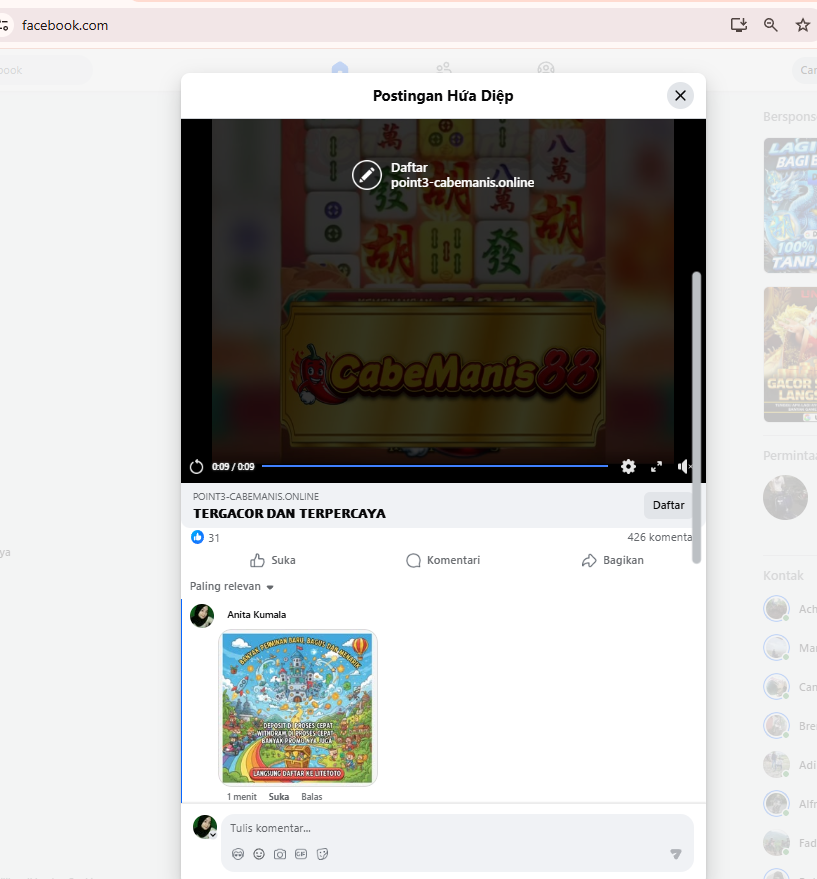Viewport: 817px width, 879px height.
Task: Click the 1 menit comment timestamp
Action: click(242, 797)
